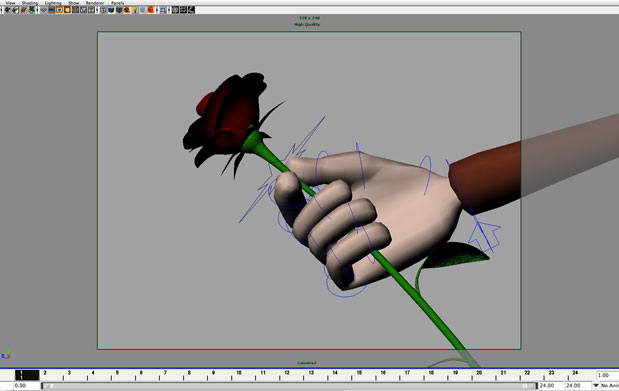Click the image plane icon
619x391 pixels.
tap(31, 10)
